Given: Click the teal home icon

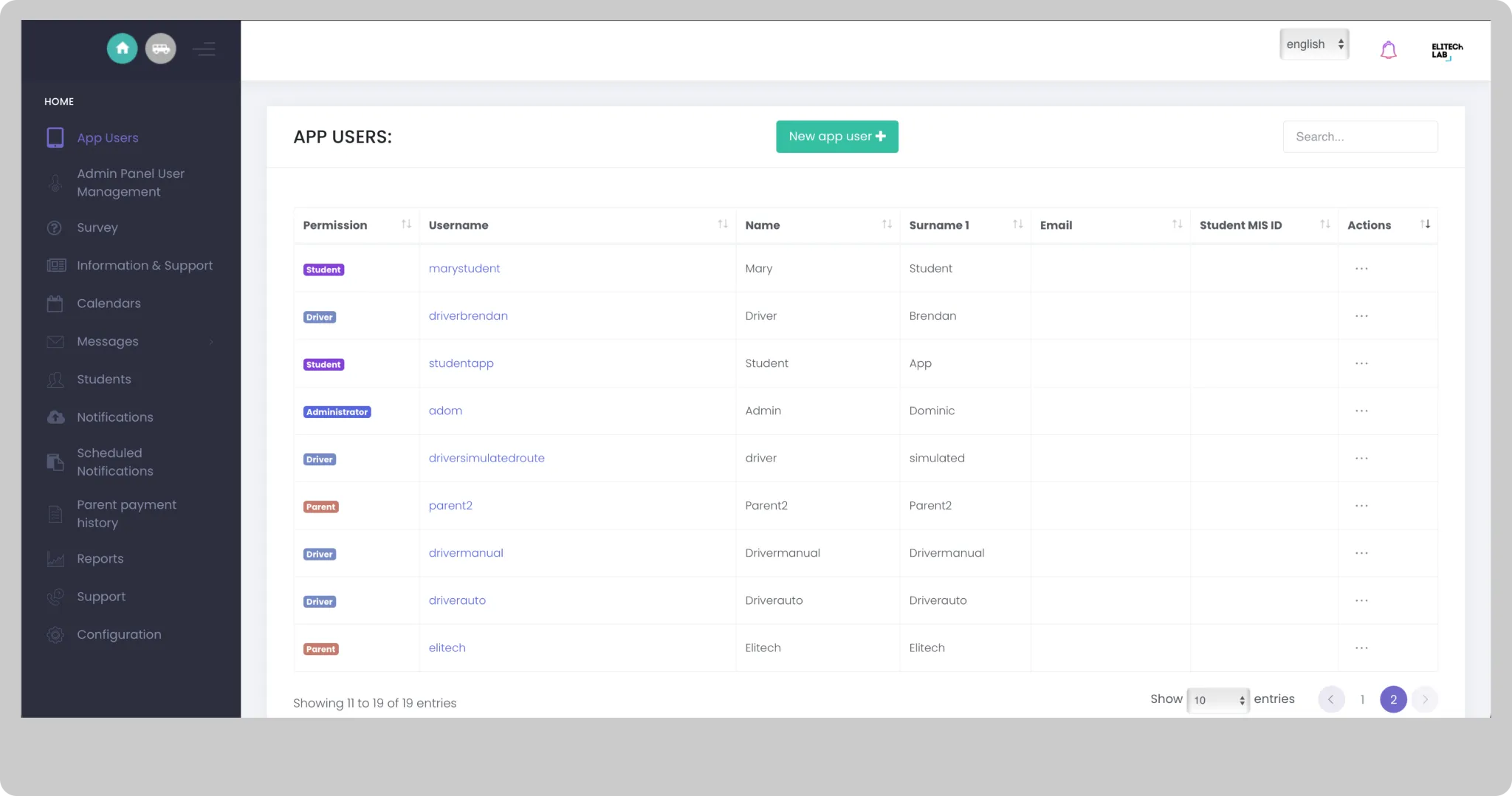Looking at the screenshot, I should coord(122,49).
